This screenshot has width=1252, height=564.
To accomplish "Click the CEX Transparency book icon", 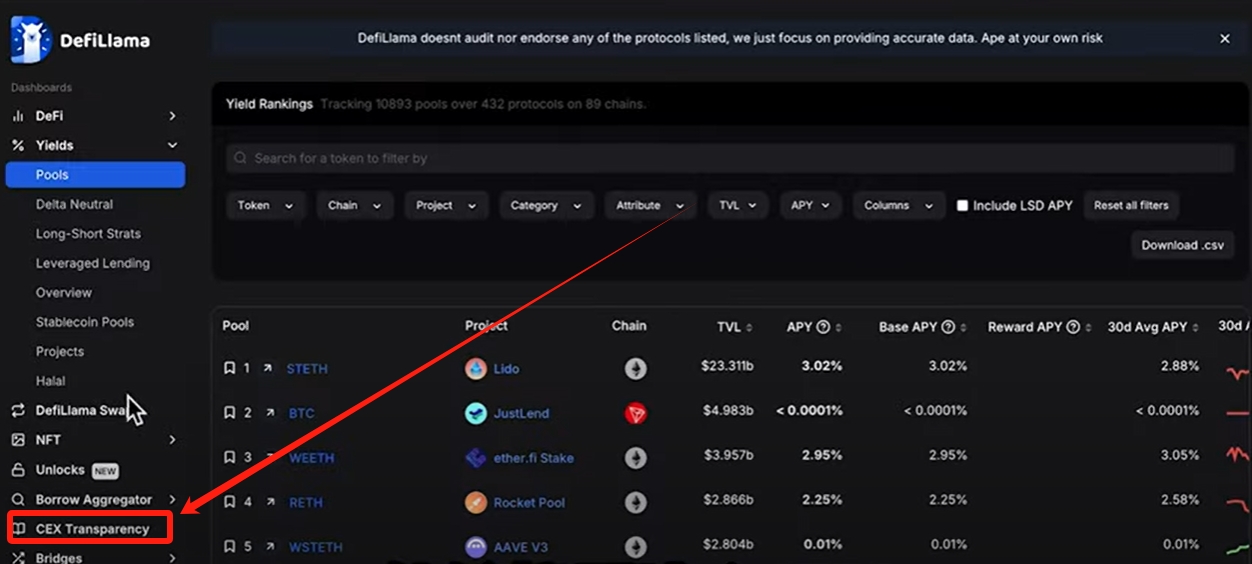I will [x=18, y=529].
